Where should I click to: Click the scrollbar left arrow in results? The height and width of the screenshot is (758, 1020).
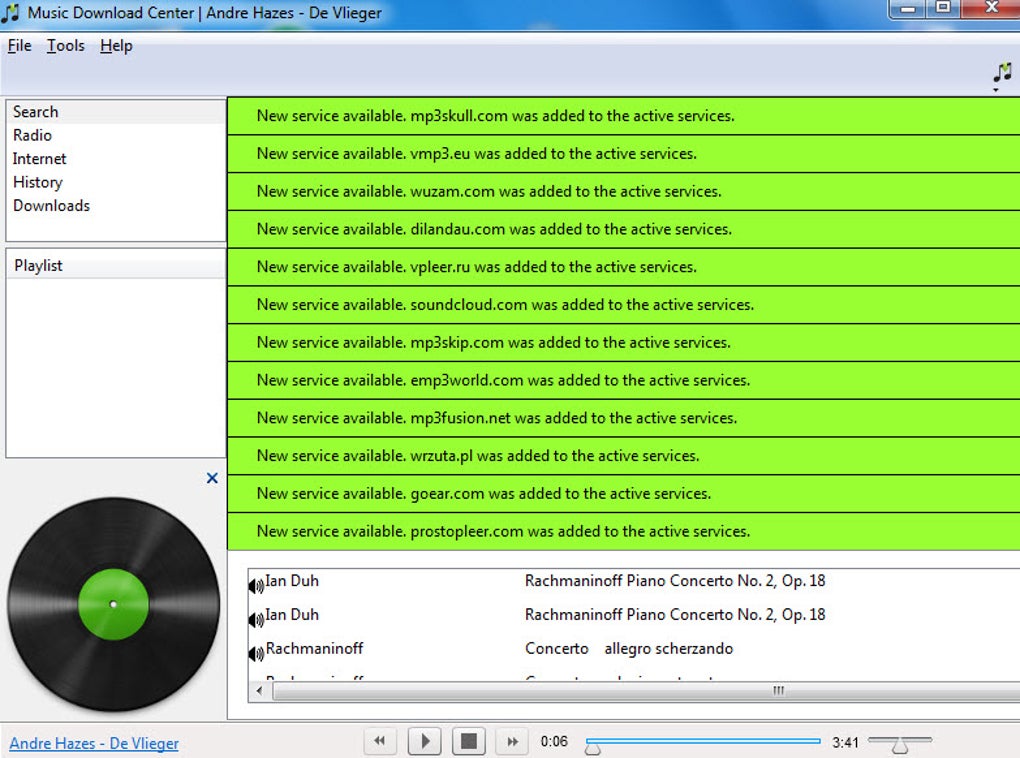[x=260, y=690]
